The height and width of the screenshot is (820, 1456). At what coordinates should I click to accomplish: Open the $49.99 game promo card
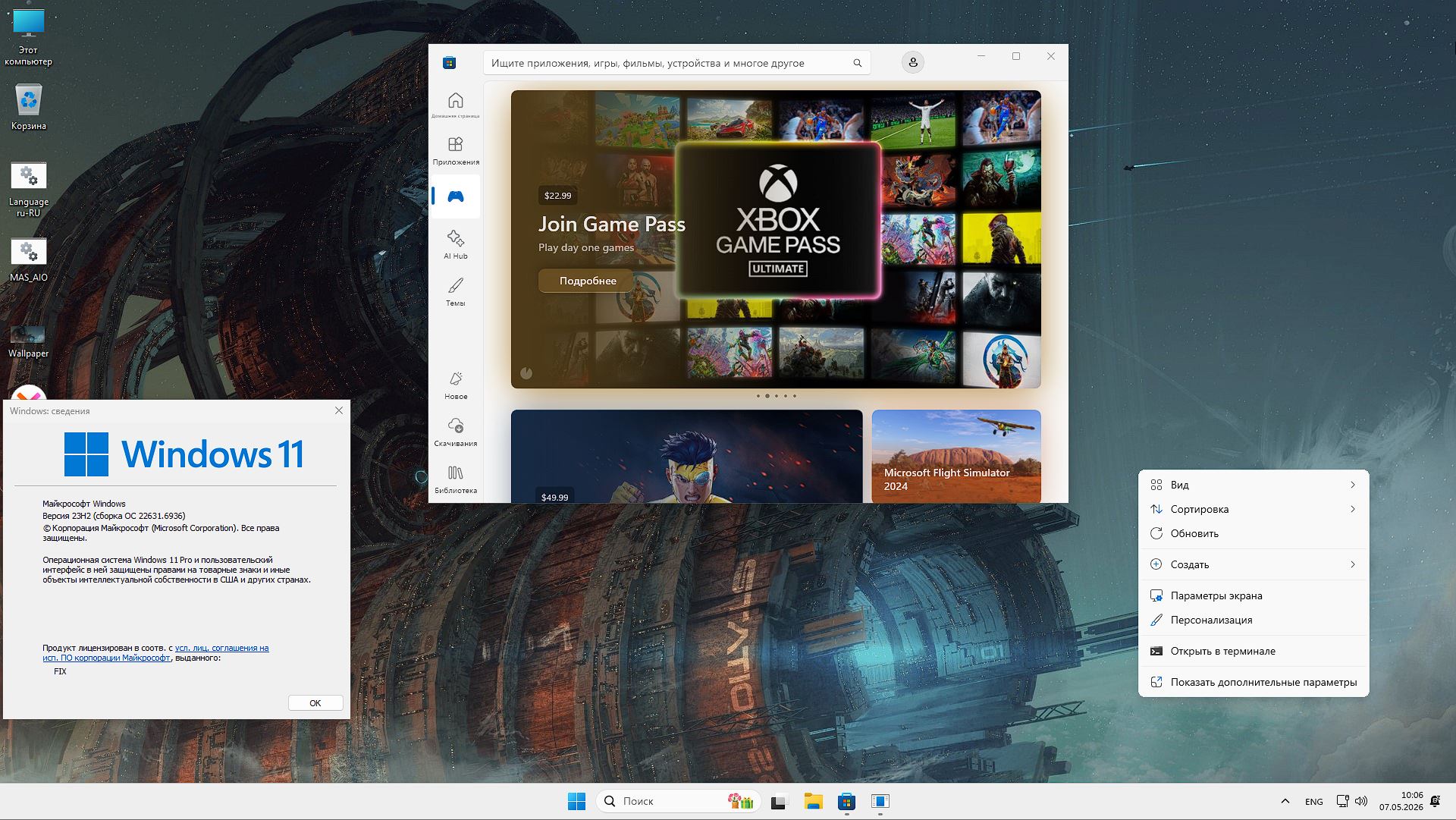(x=686, y=456)
